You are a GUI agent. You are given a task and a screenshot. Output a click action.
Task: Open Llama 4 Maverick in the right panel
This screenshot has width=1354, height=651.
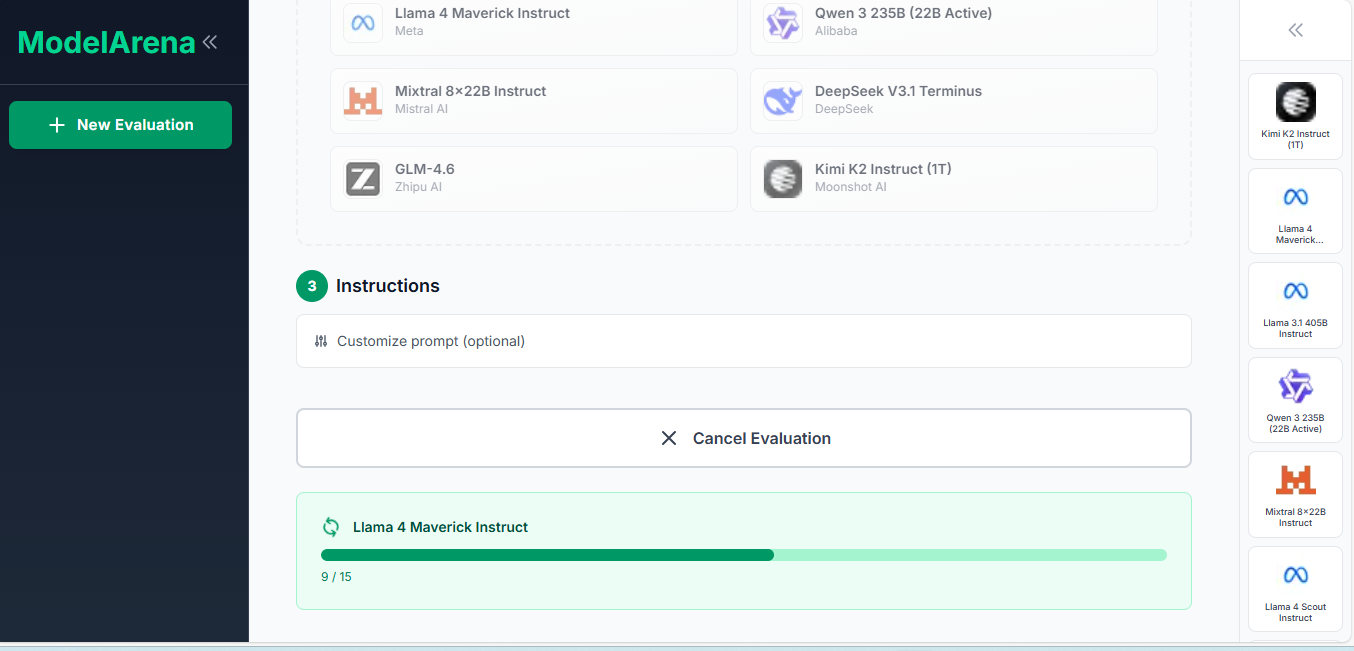1296,211
